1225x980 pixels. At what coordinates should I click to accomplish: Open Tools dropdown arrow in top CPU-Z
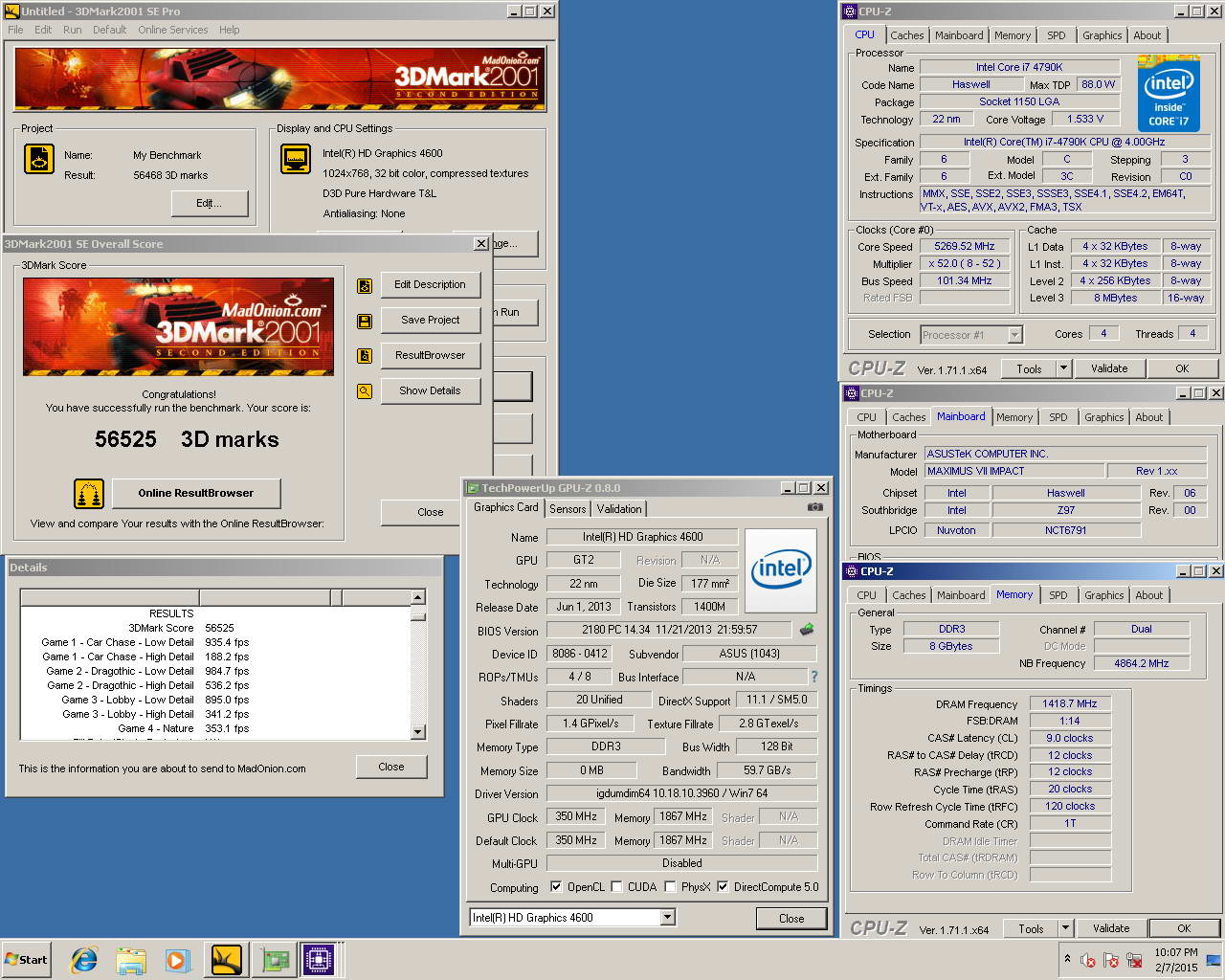1063,368
